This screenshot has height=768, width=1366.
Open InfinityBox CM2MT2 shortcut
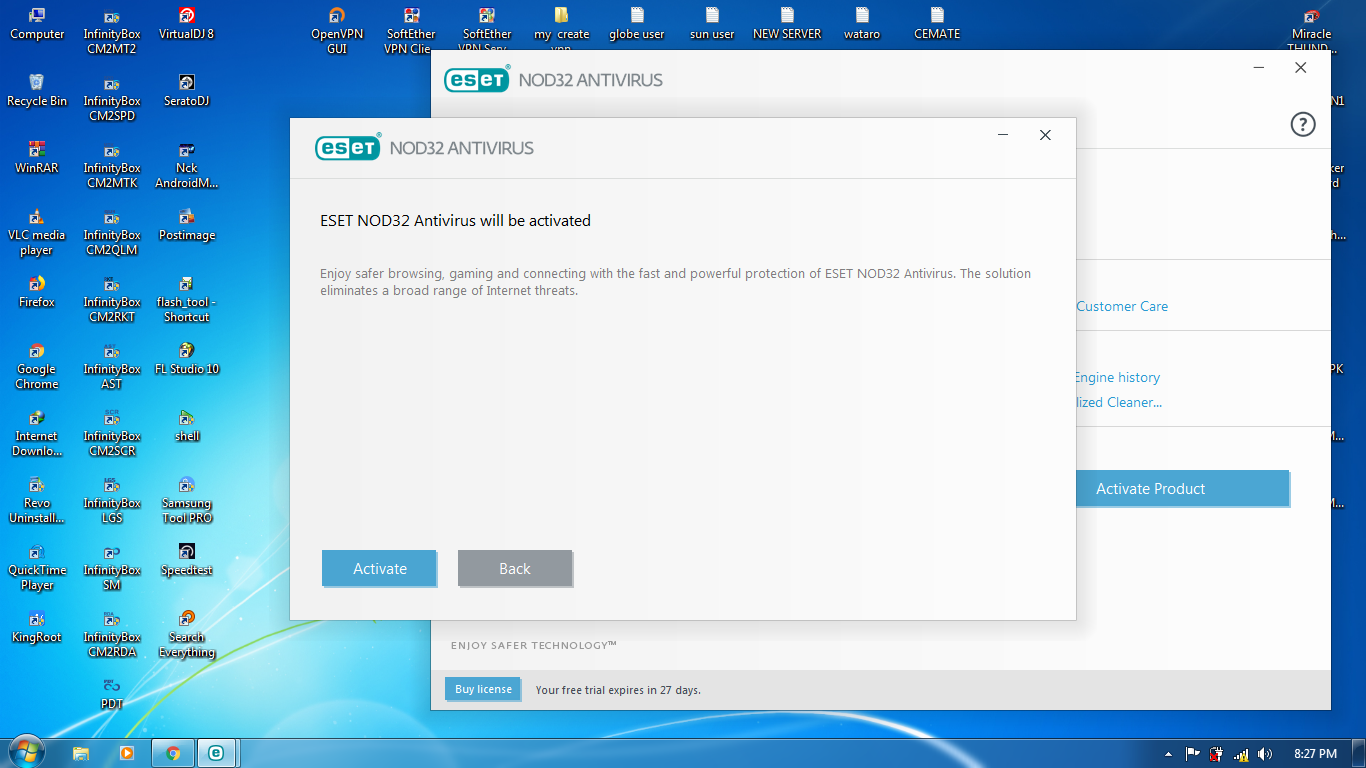point(112,32)
